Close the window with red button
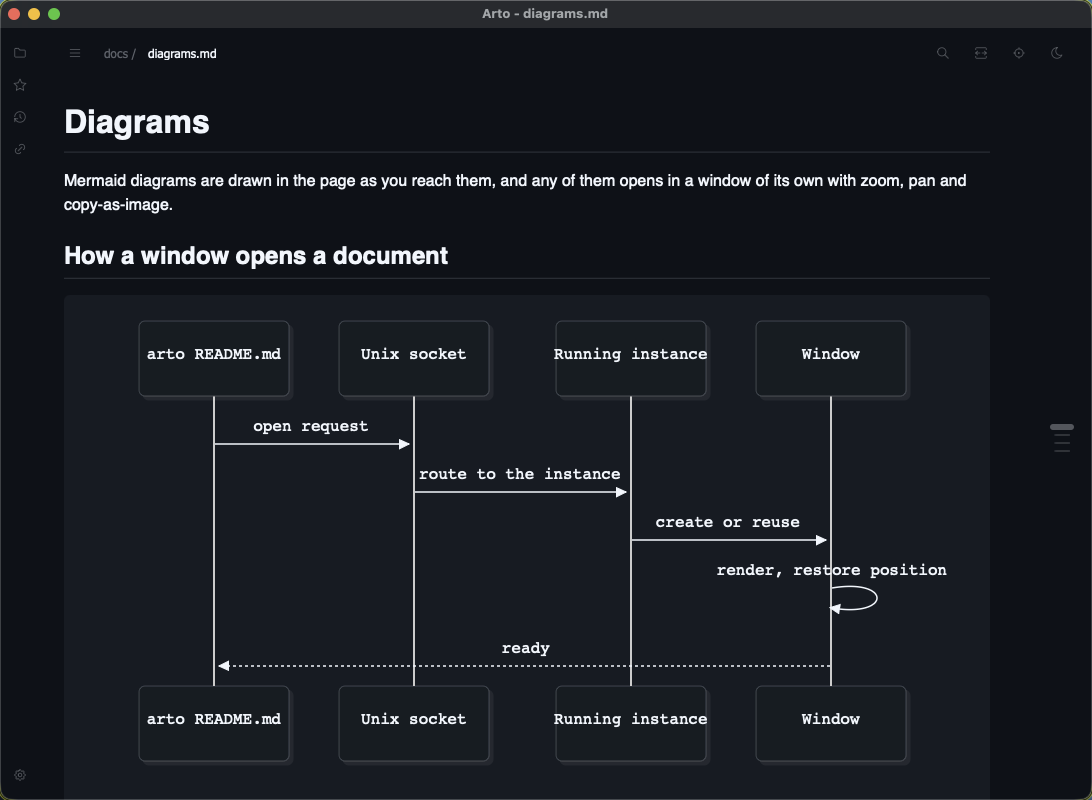The width and height of the screenshot is (1092, 800). [x=14, y=14]
